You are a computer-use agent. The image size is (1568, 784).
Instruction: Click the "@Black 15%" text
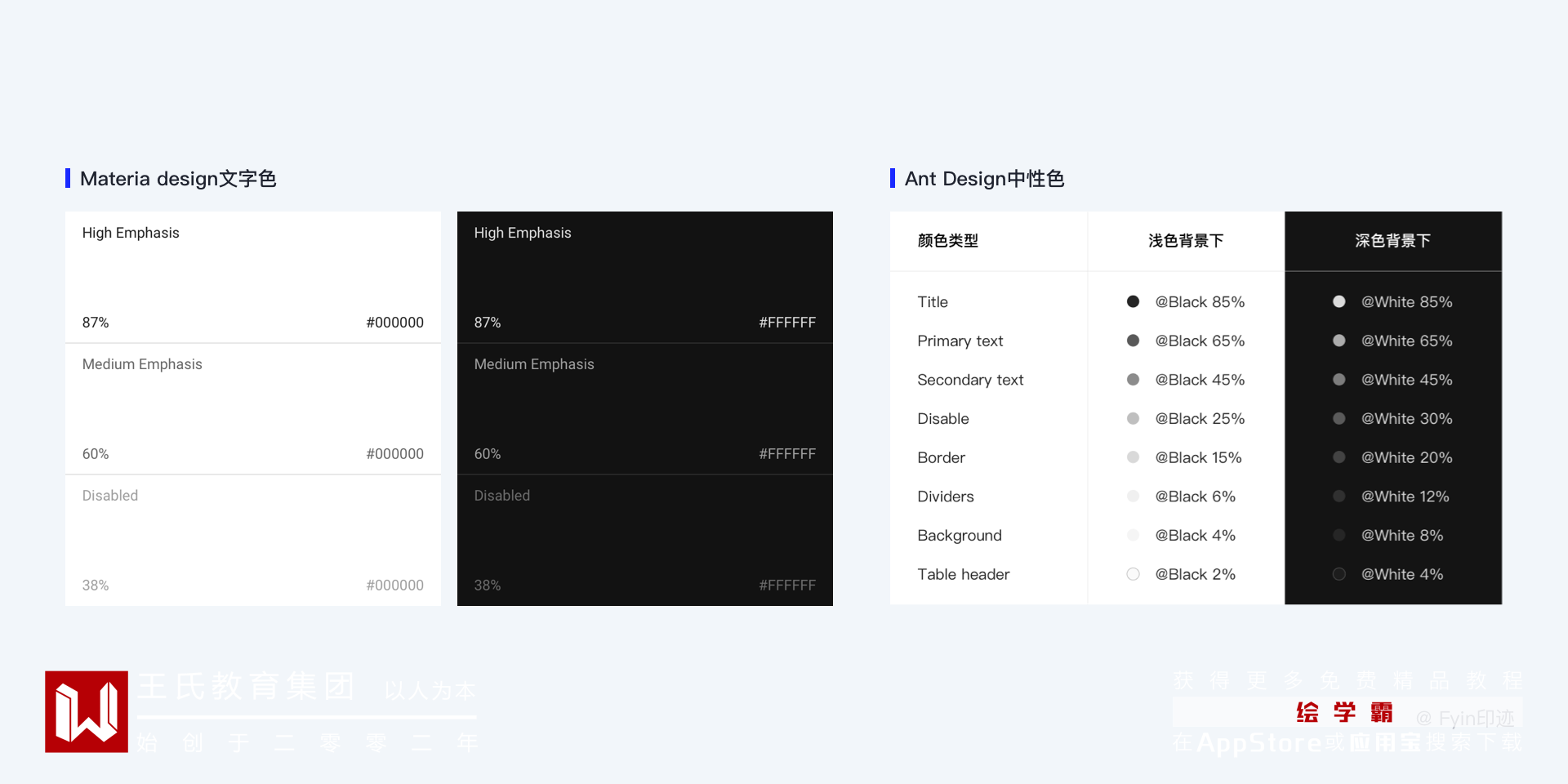click(1198, 458)
